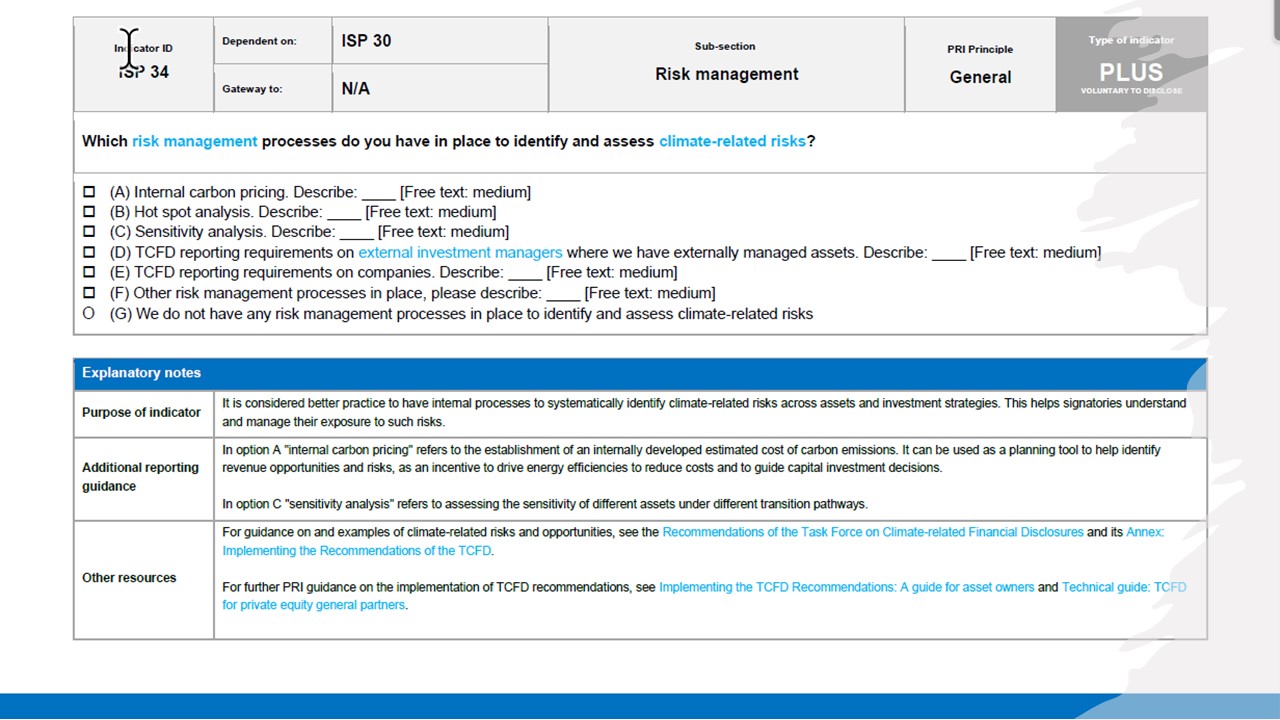
Task: Open the 'risk management' glossary link
Action: click(195, 141)
